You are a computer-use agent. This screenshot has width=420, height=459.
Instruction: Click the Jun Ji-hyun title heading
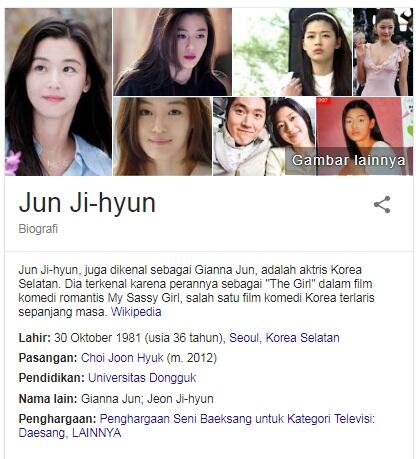tap(87, 203)
